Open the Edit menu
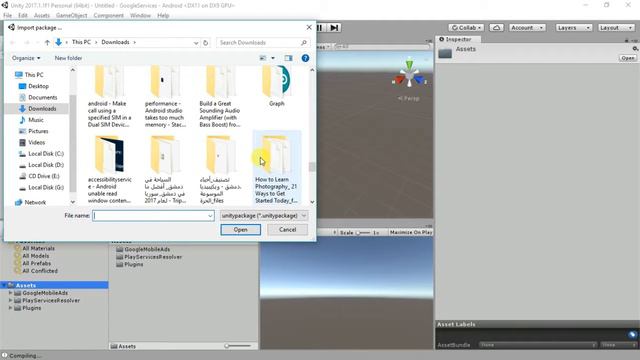This screenshot has width=640, height=360. pos(22,16)
